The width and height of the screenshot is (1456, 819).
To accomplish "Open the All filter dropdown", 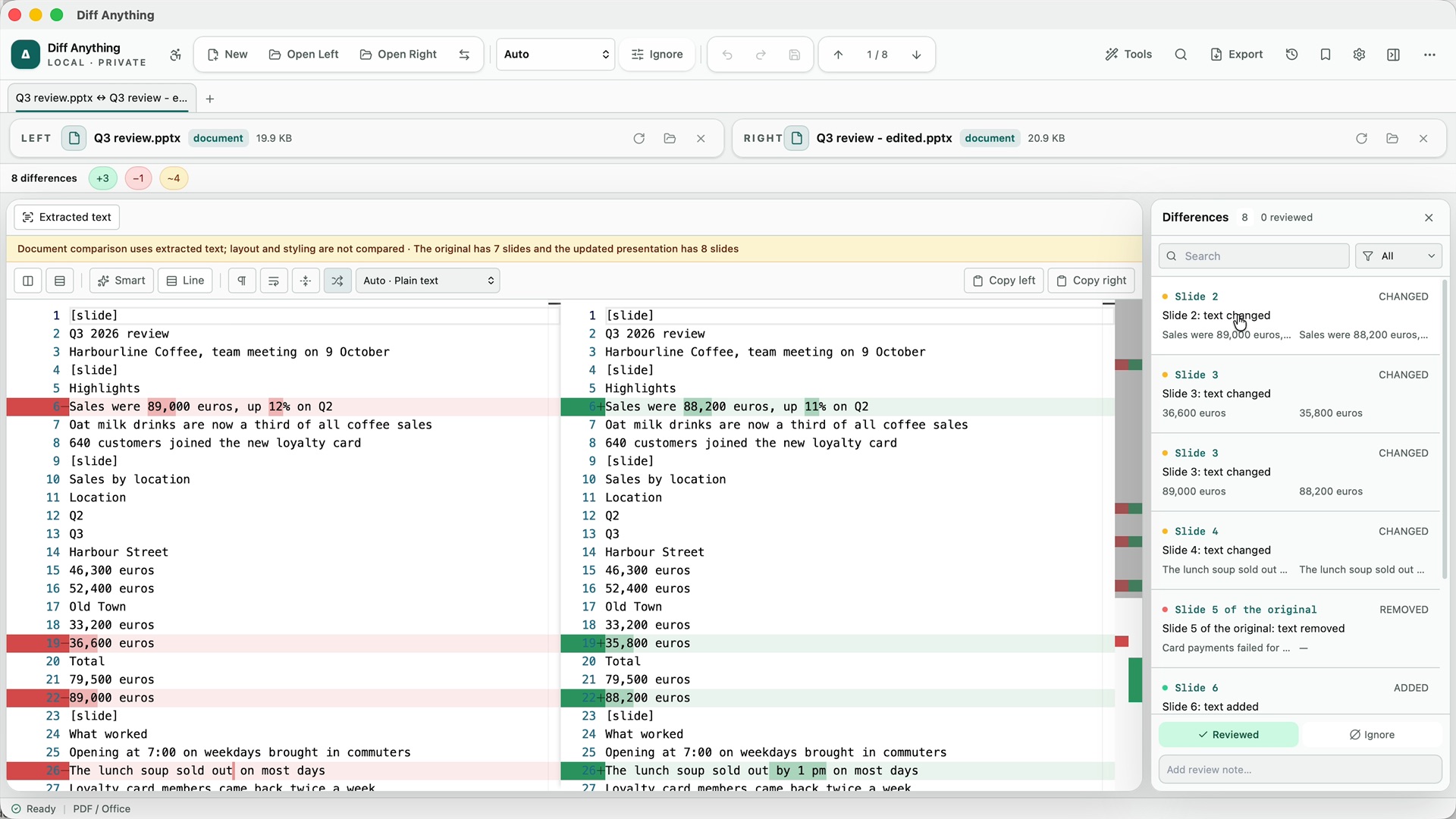I will point(1398,256).
